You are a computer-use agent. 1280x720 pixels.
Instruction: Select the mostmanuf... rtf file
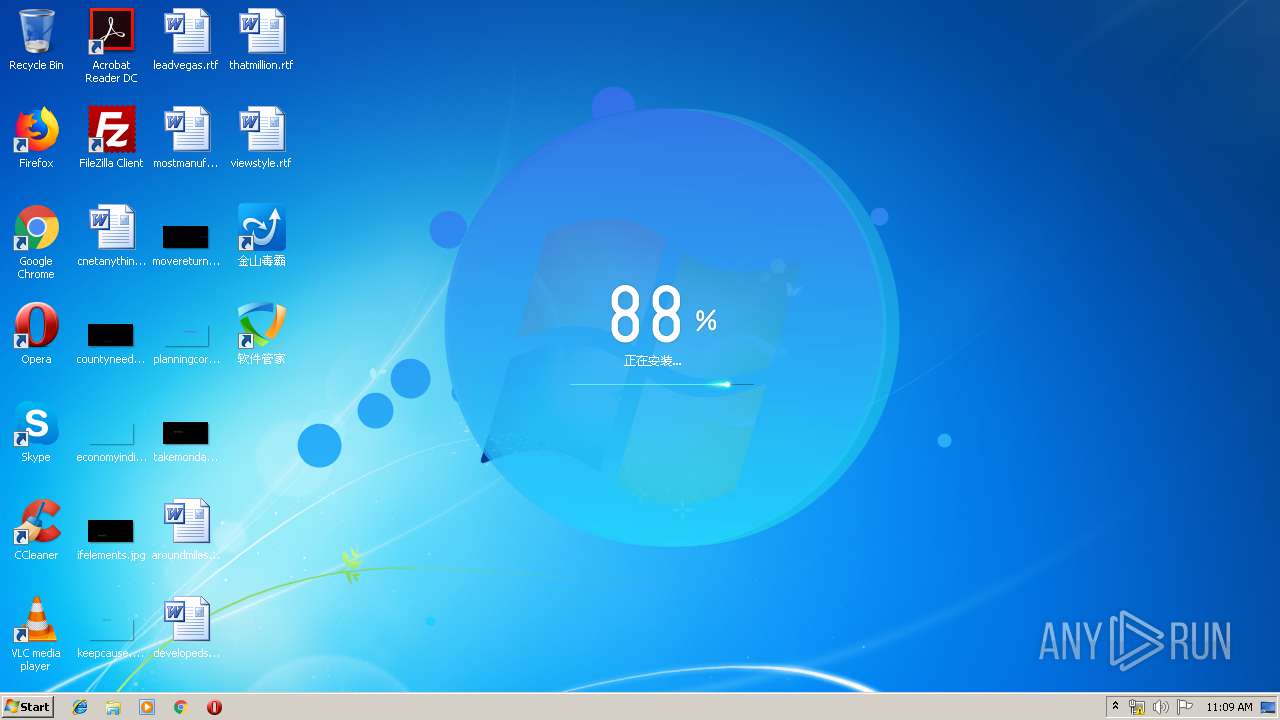tap(186, 138)
